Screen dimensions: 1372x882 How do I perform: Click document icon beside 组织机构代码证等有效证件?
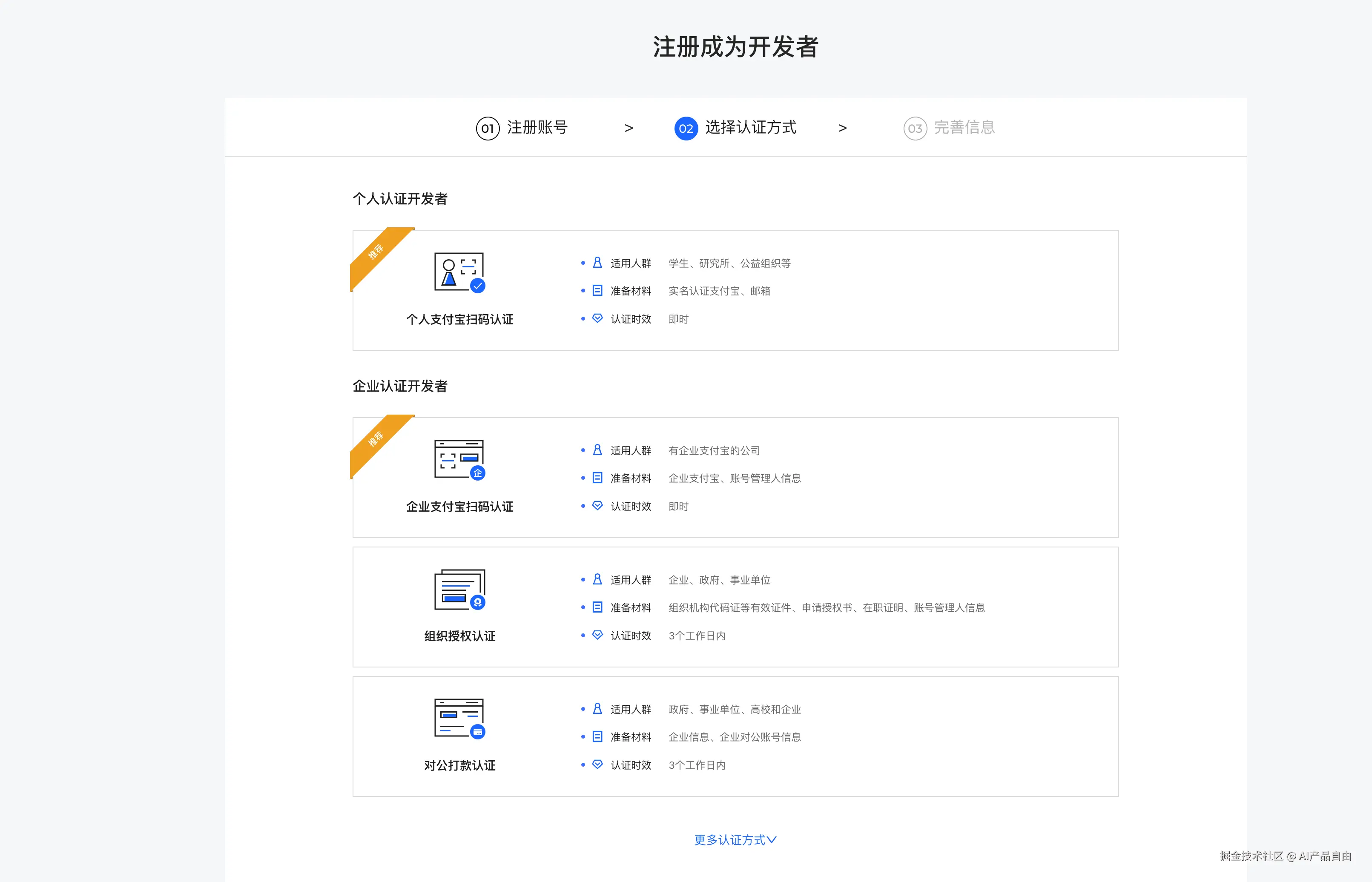coord(597,608)
